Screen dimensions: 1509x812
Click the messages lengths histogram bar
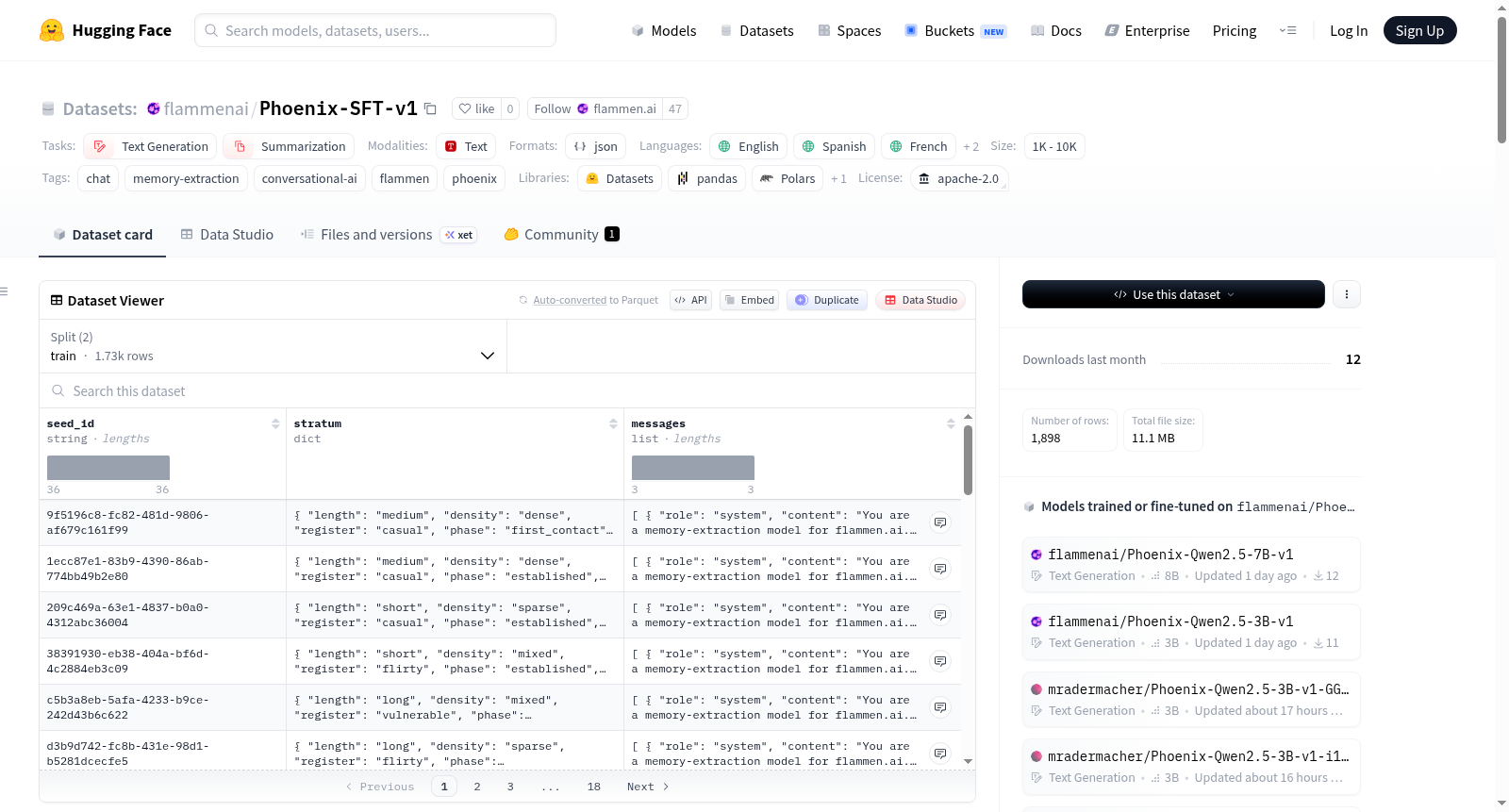pyautogui.click(x=693, y=468)
